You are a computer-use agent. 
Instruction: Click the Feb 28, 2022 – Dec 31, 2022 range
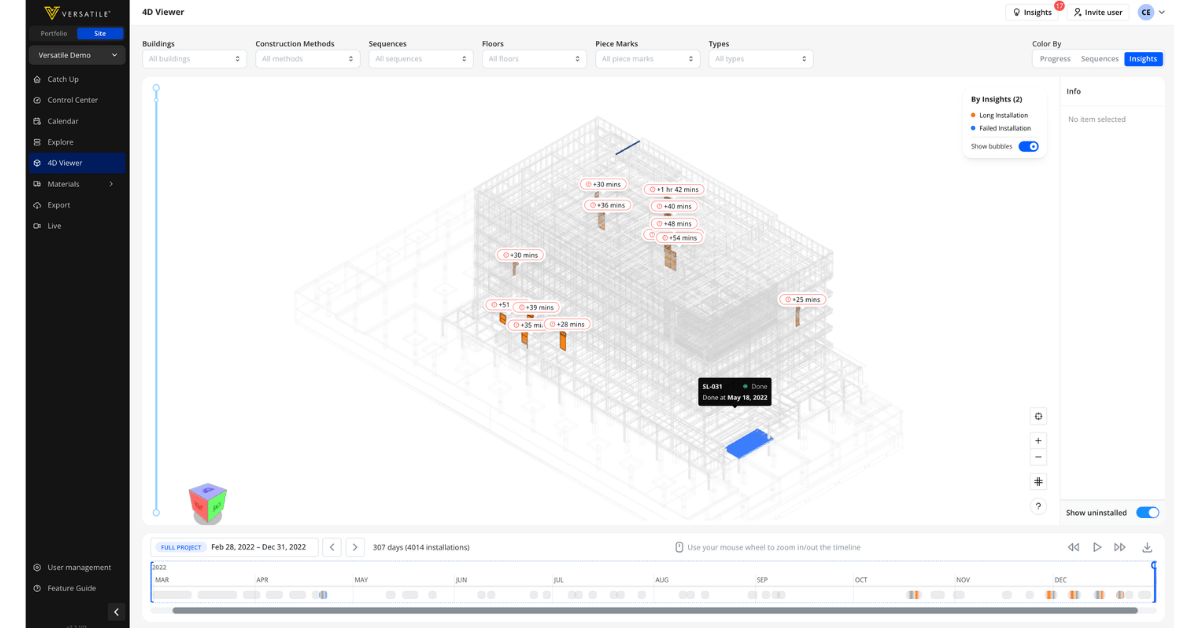(x=258, y=547)
